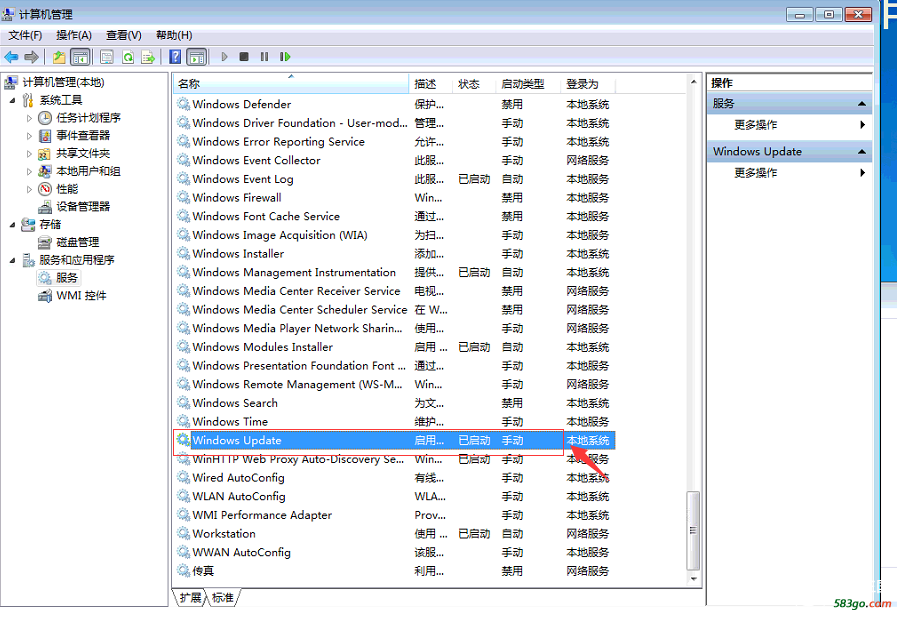The image size is (897, 619).
Task: Open the 帮助(H) menu
Action: click(x=174, y=35)
